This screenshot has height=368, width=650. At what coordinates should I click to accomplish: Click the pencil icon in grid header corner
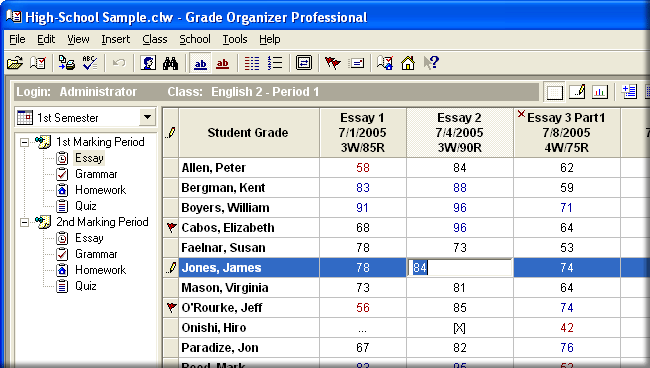(171, 133)
